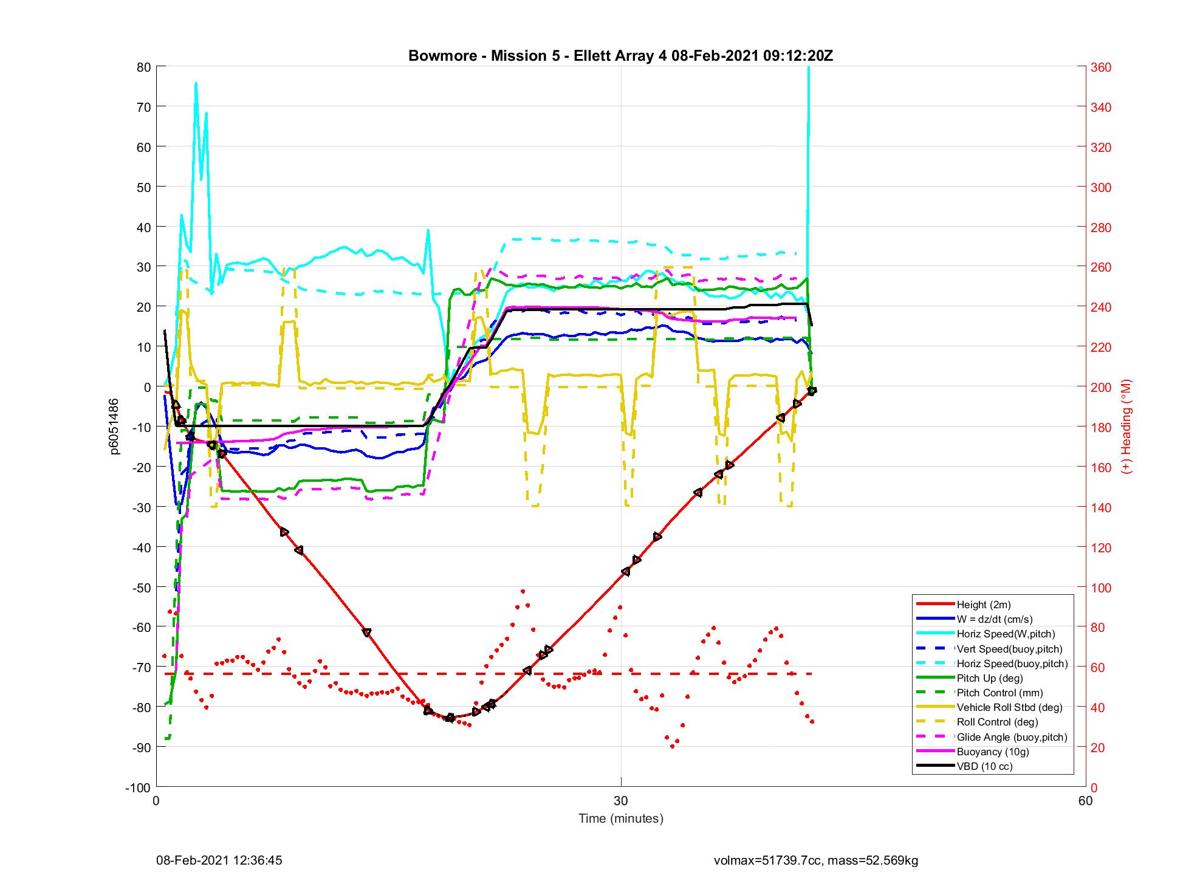Click the left y-axis tick label '-80'

141,707
